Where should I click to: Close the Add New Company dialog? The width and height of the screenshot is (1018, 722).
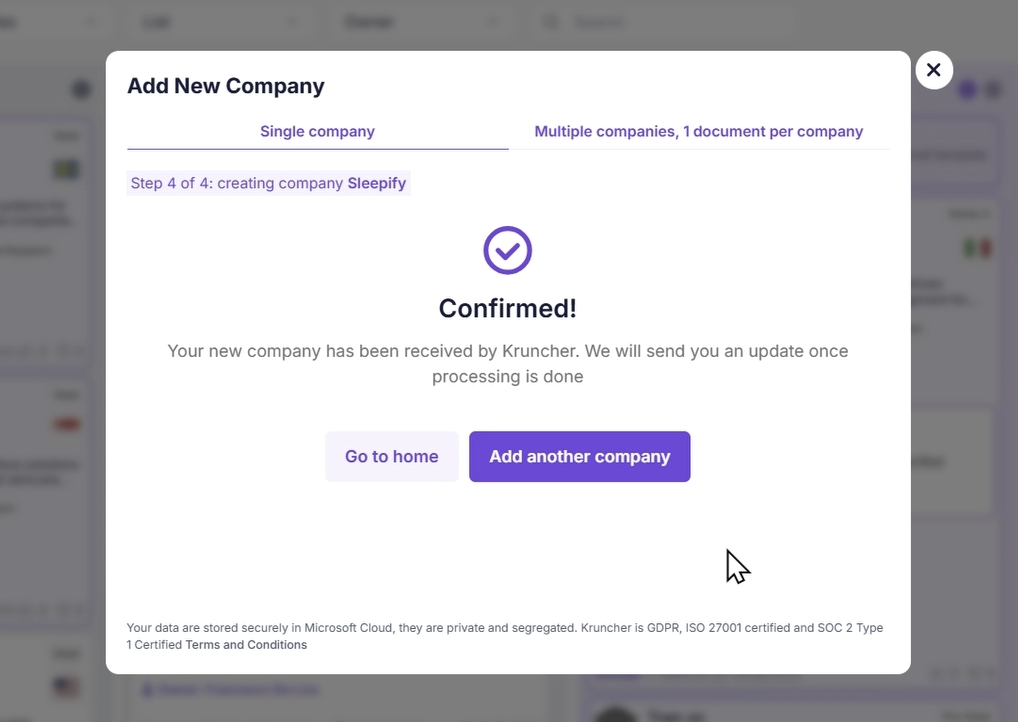(934, 70)
